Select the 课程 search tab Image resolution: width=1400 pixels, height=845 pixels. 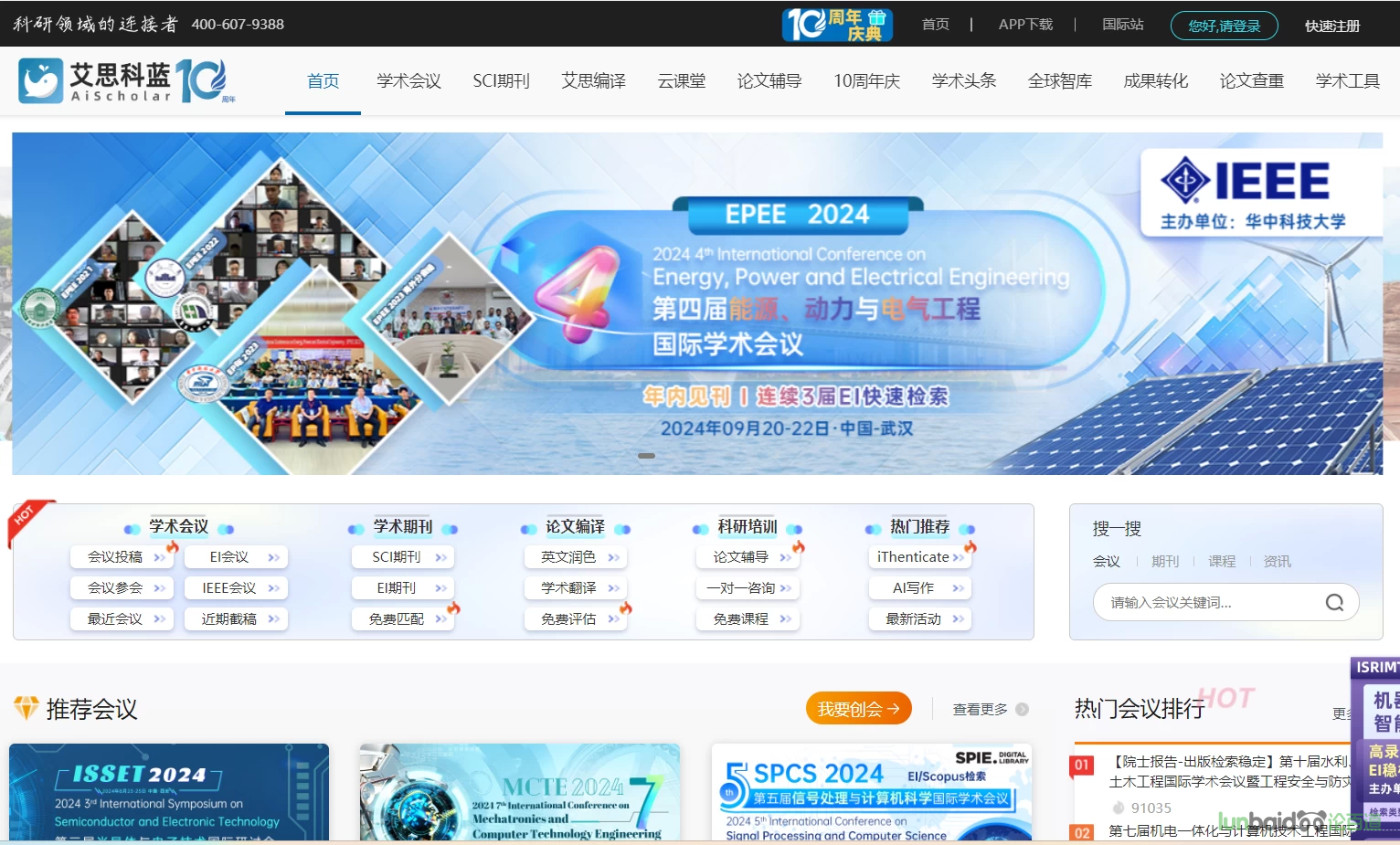pos(1222,561)
